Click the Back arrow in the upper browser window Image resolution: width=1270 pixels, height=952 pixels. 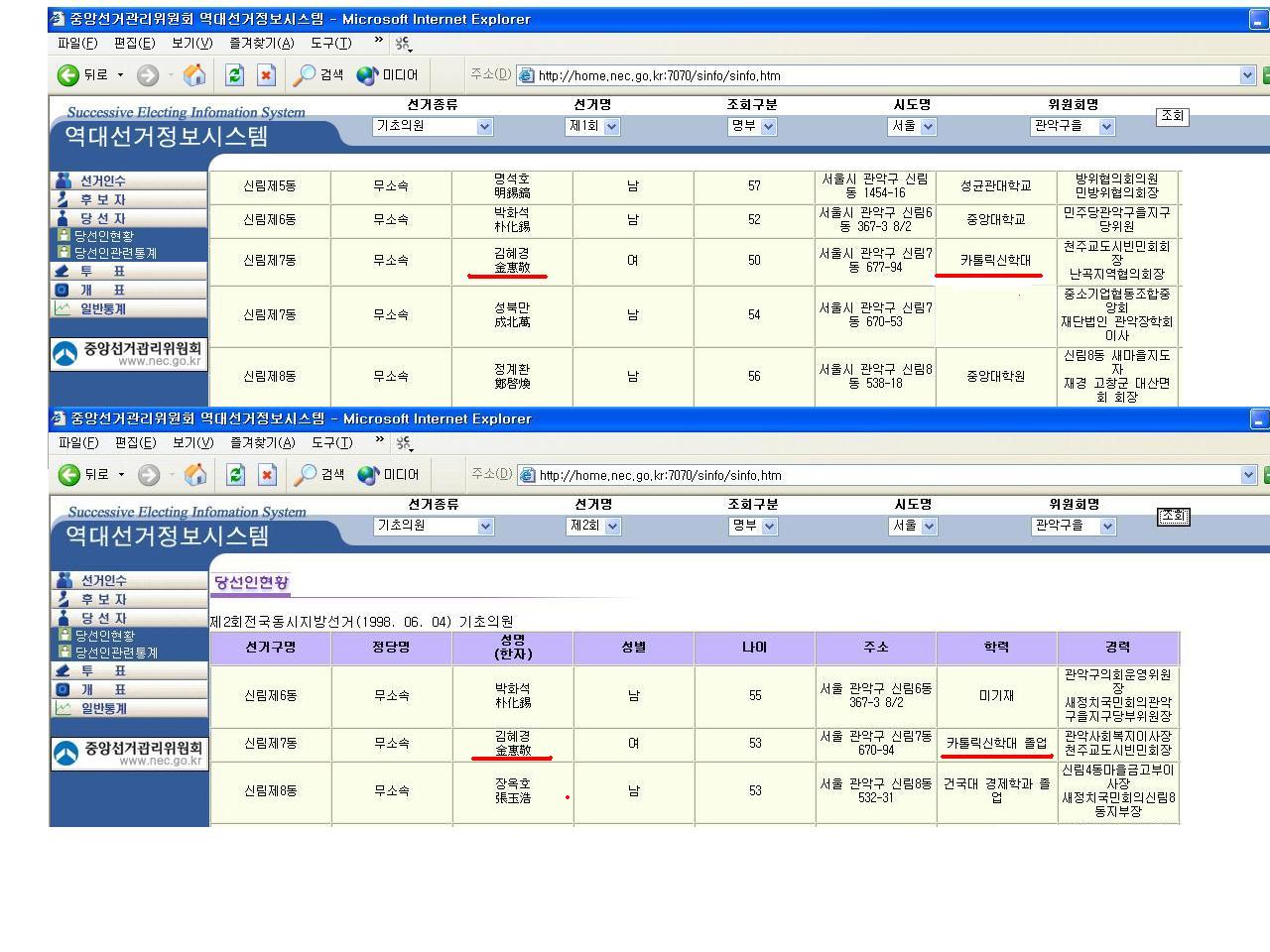(68, 75)
